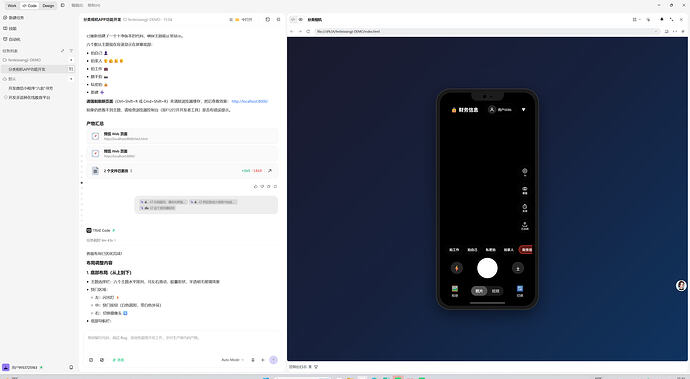Switch to the Code mode tab

pos(29,6)
